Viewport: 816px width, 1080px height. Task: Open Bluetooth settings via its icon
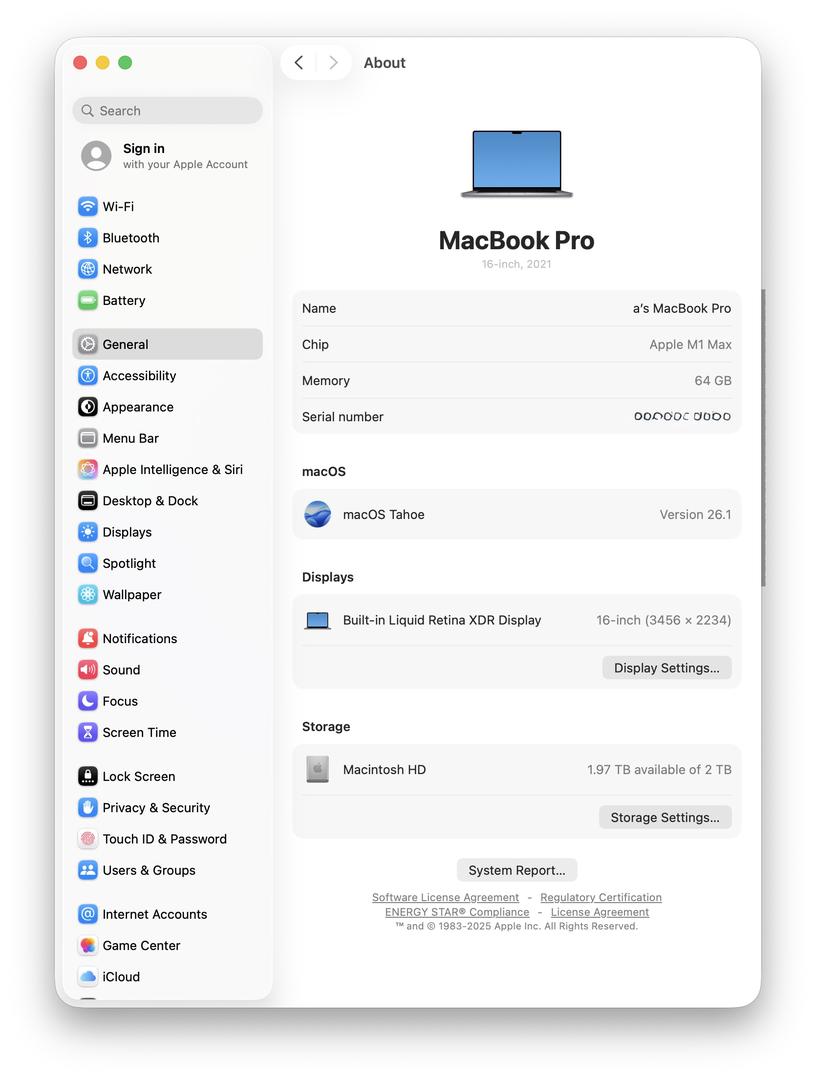(x=88, y=238)
